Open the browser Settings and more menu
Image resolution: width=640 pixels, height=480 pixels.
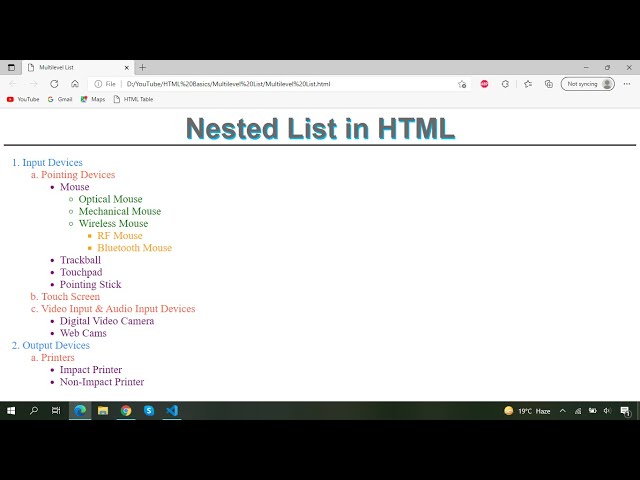tap(627, 84)
